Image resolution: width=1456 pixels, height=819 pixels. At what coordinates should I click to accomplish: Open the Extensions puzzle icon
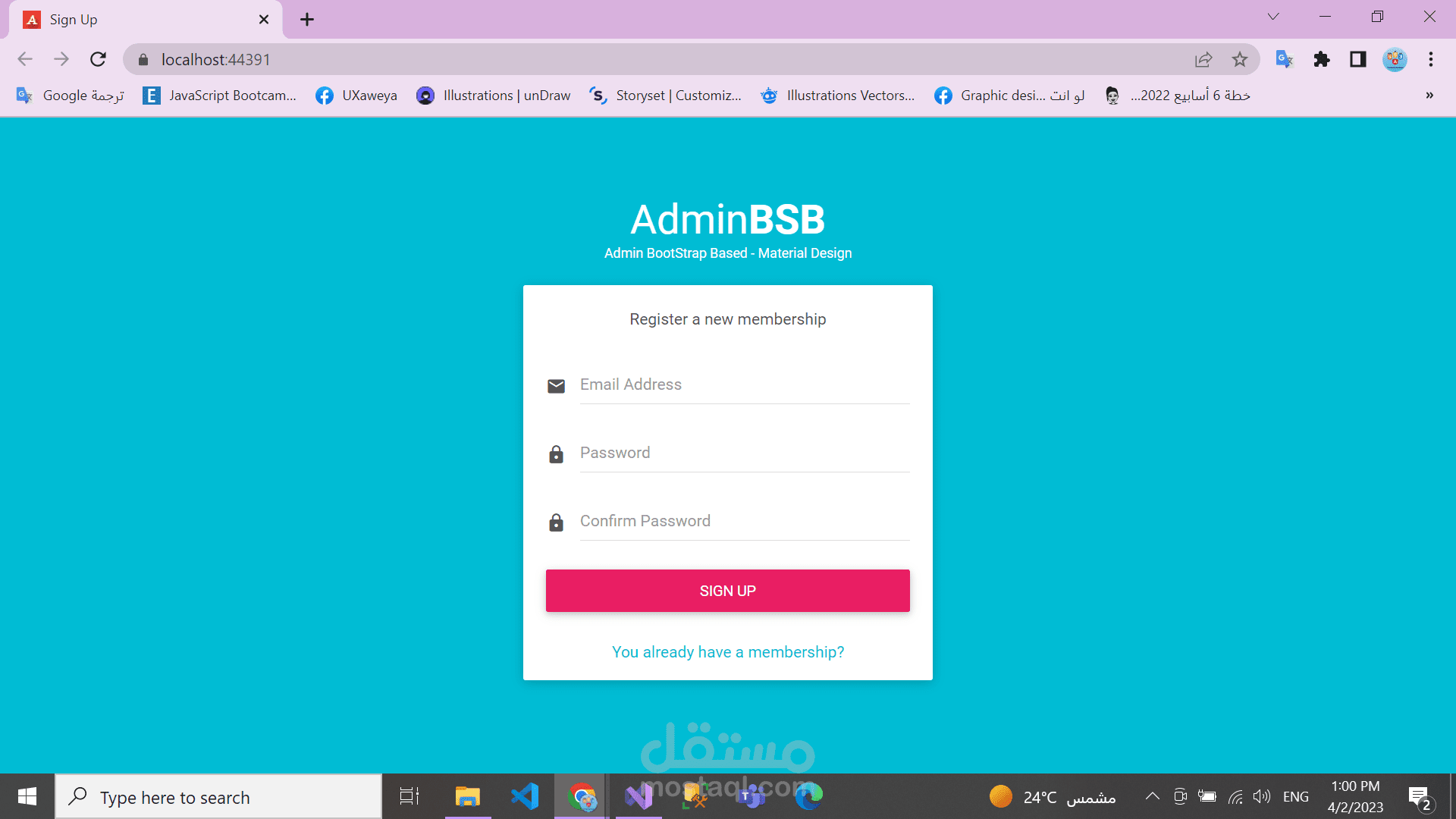(x=1321, y=59)
